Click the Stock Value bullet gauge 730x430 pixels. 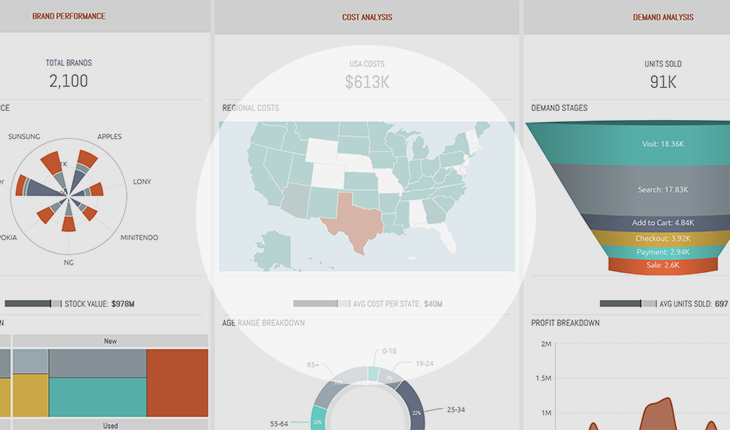[33, 304]
